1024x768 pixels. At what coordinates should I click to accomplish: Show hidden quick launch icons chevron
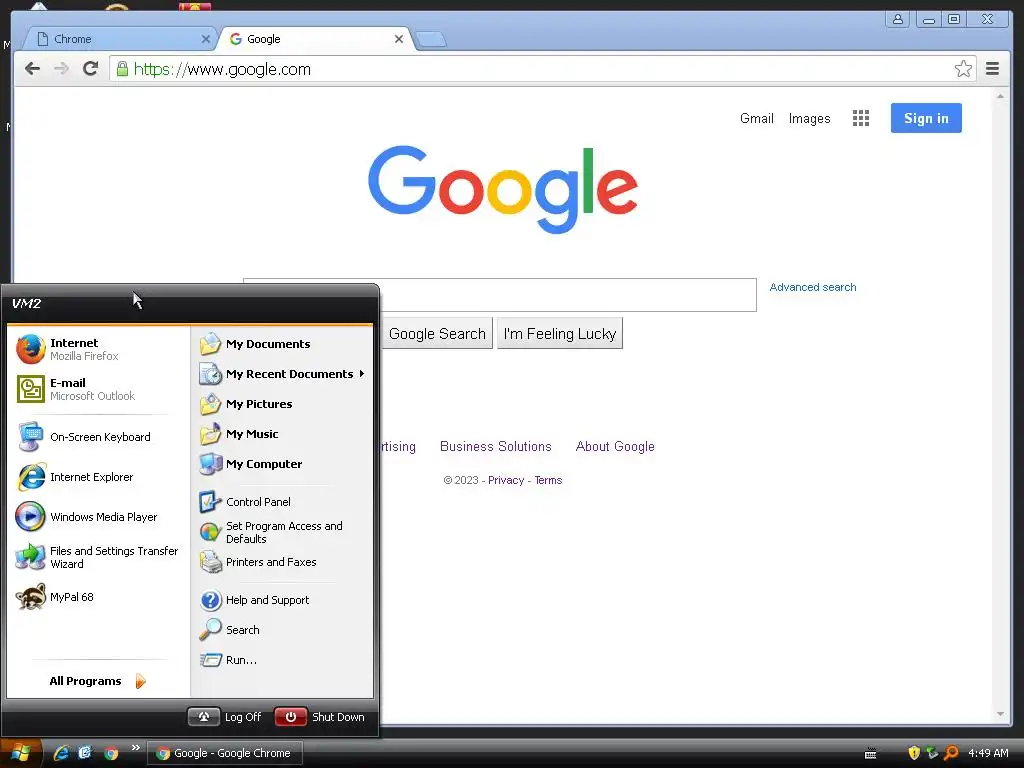(x=136, y=748)
